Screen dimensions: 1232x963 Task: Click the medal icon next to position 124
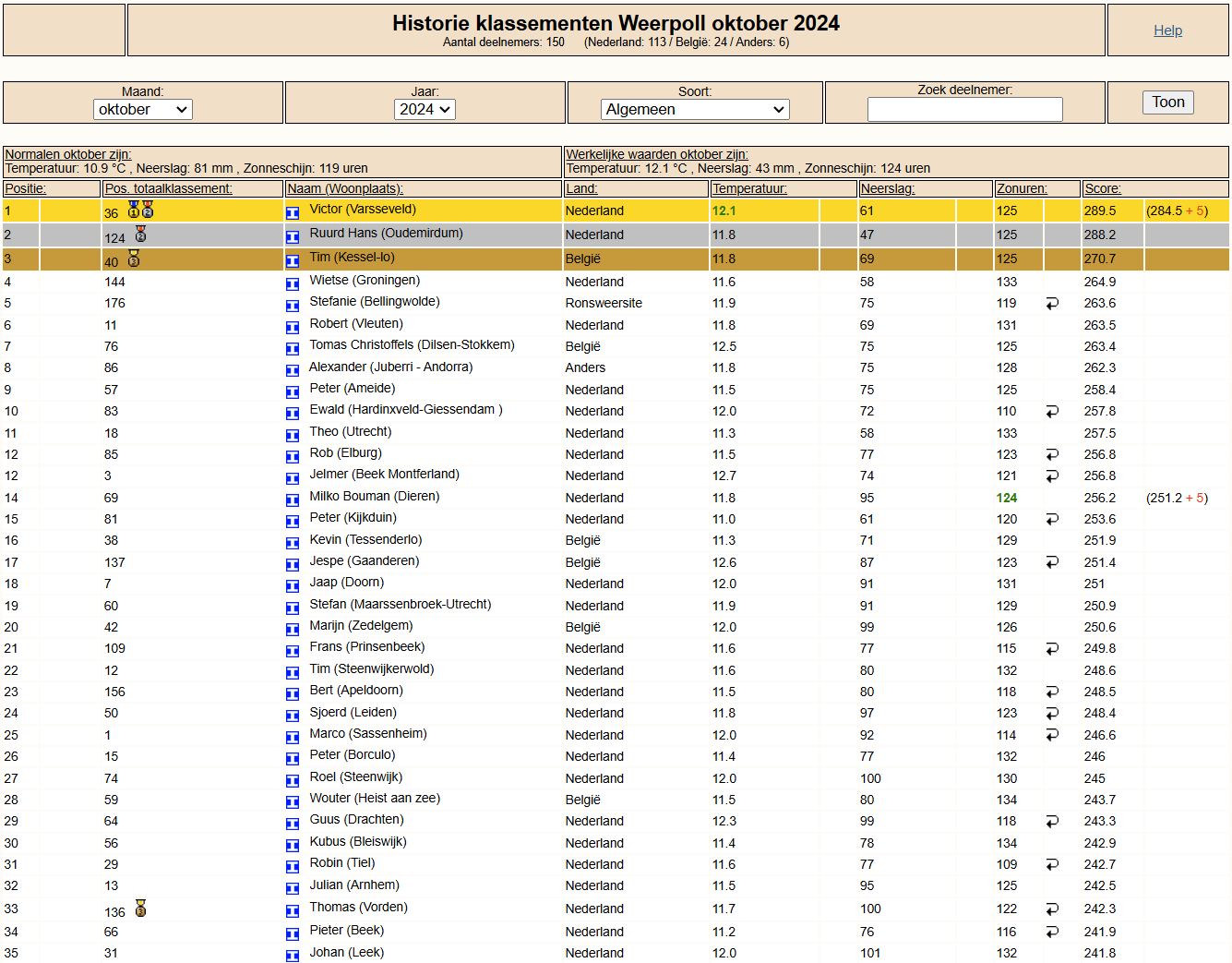tap(140, 235)
